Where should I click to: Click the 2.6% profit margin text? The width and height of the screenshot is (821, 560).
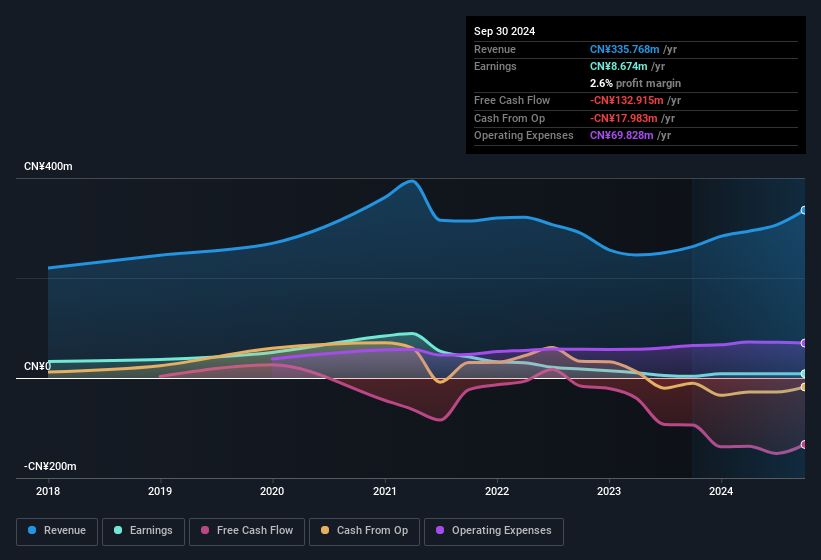pyautogui.click(x=635, y=83)
